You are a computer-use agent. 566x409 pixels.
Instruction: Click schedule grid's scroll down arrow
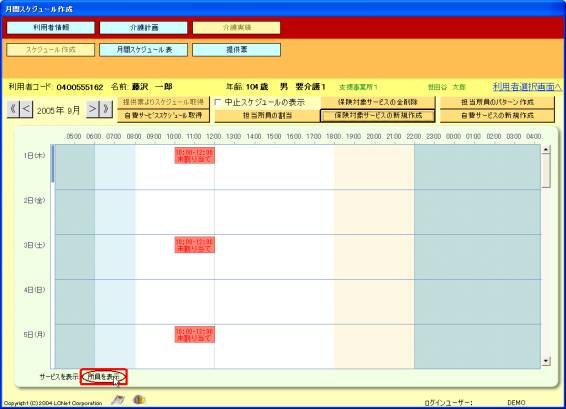(546, 361)
